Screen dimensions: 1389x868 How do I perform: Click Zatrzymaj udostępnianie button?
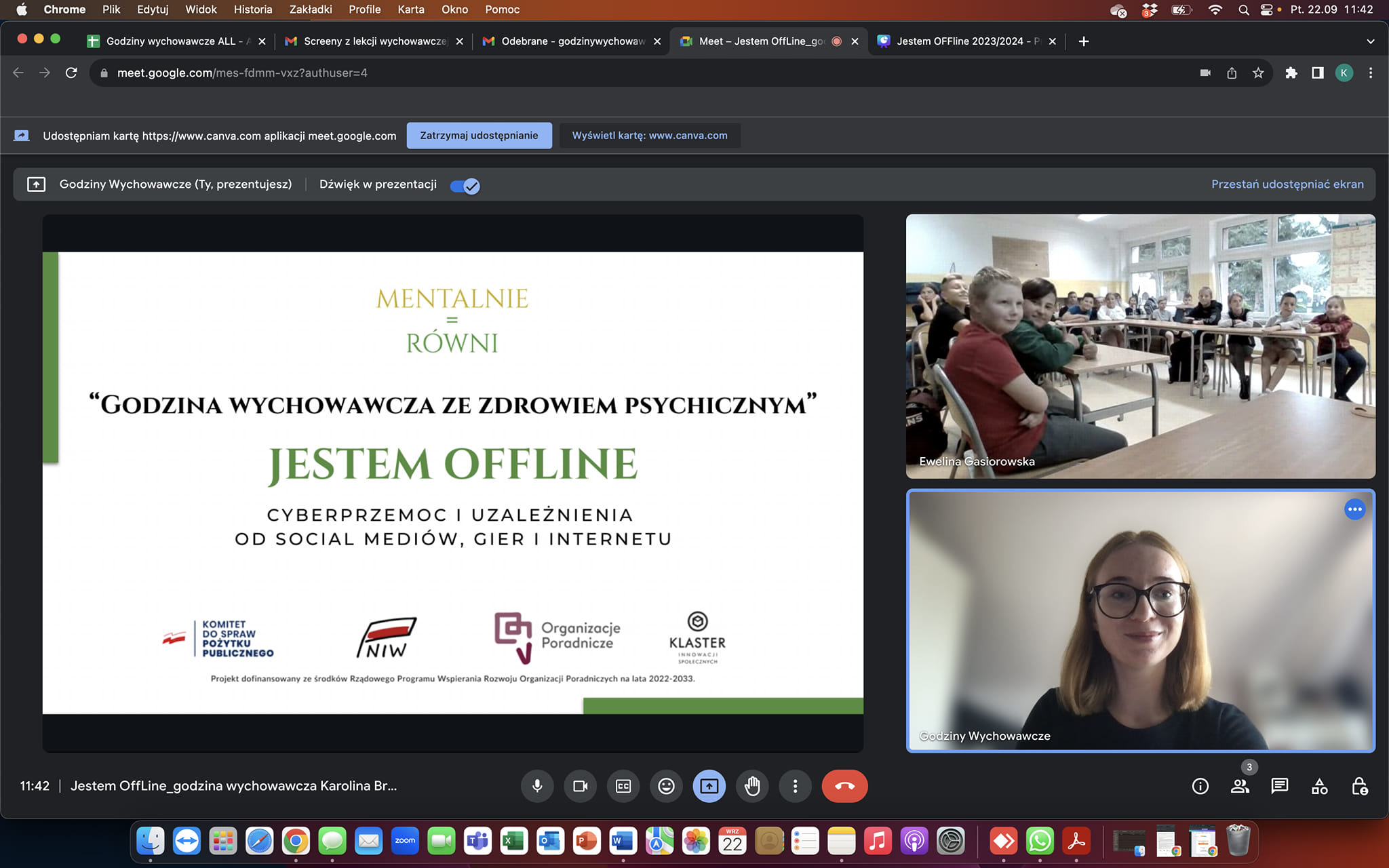coord(479,136)
